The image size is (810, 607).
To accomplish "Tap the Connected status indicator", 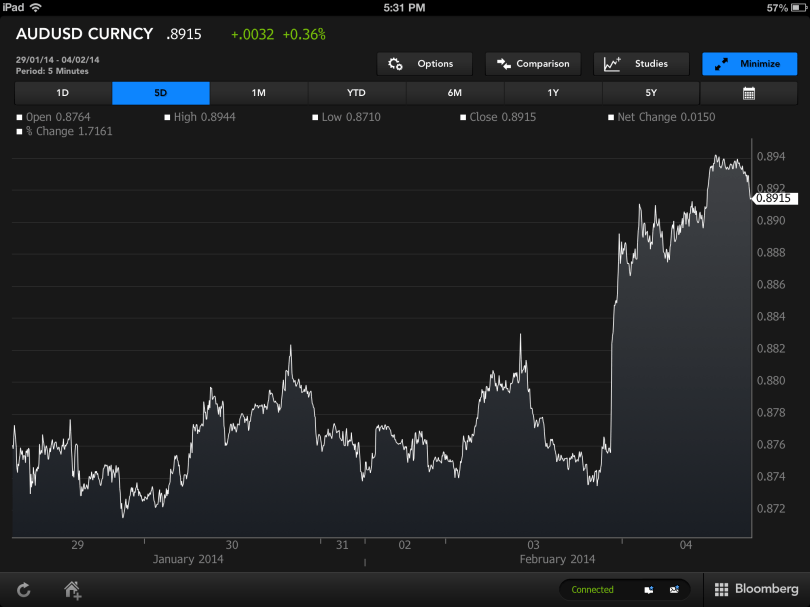I will tap(592, 590).
